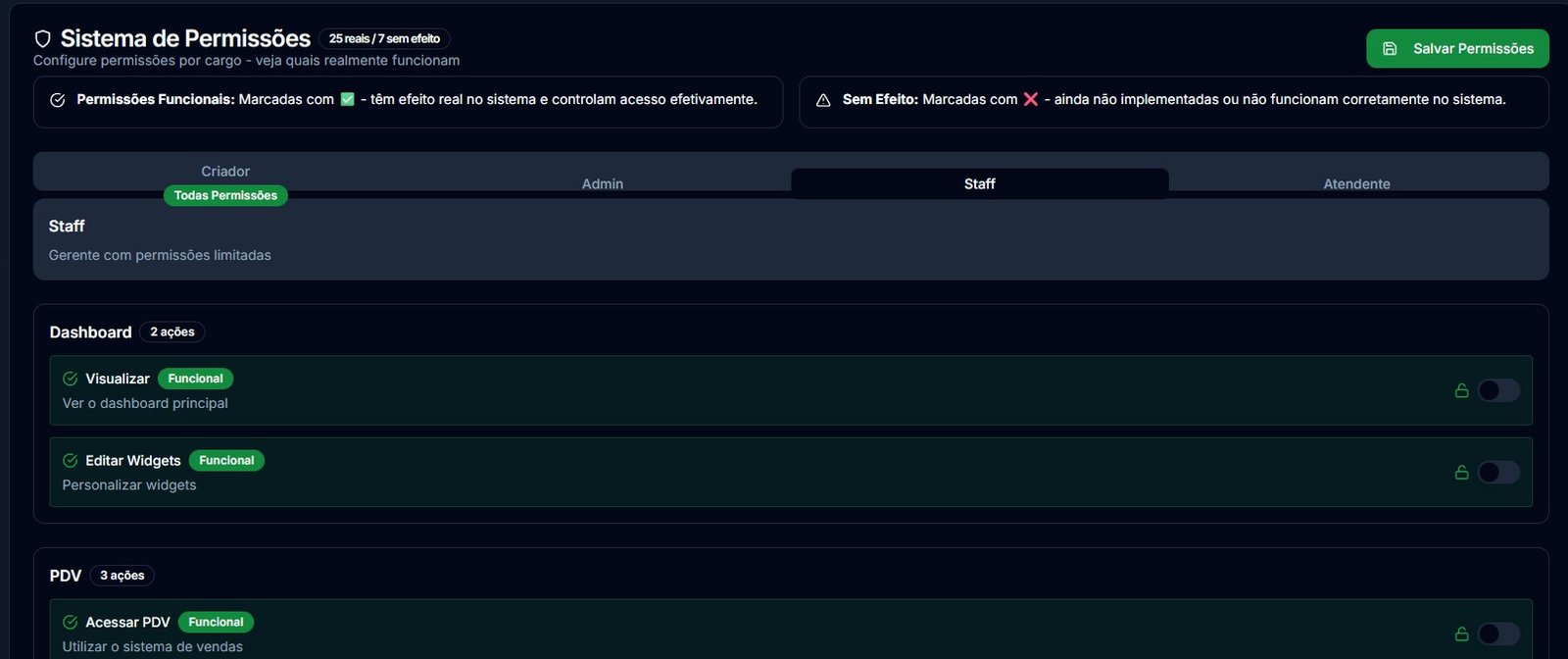Click the unlock icon in Acessar PDV row
This screenshot has height=659, width=1568.
(1461, 634)
